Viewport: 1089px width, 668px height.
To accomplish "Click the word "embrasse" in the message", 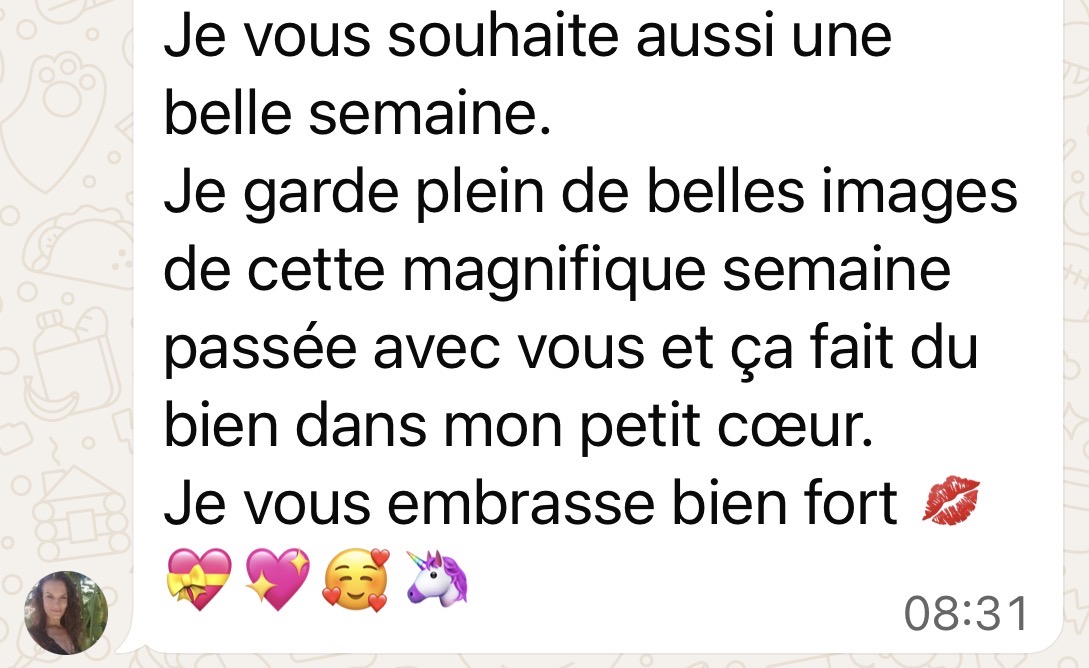I will [x=521, y=503].
